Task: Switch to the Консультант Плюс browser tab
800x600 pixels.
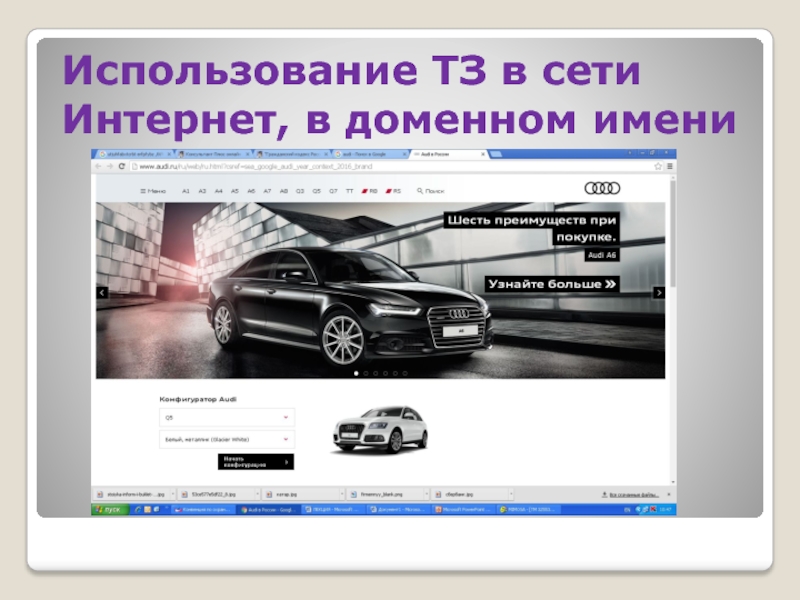Action: pyautogui.click(x=212, y=154)
